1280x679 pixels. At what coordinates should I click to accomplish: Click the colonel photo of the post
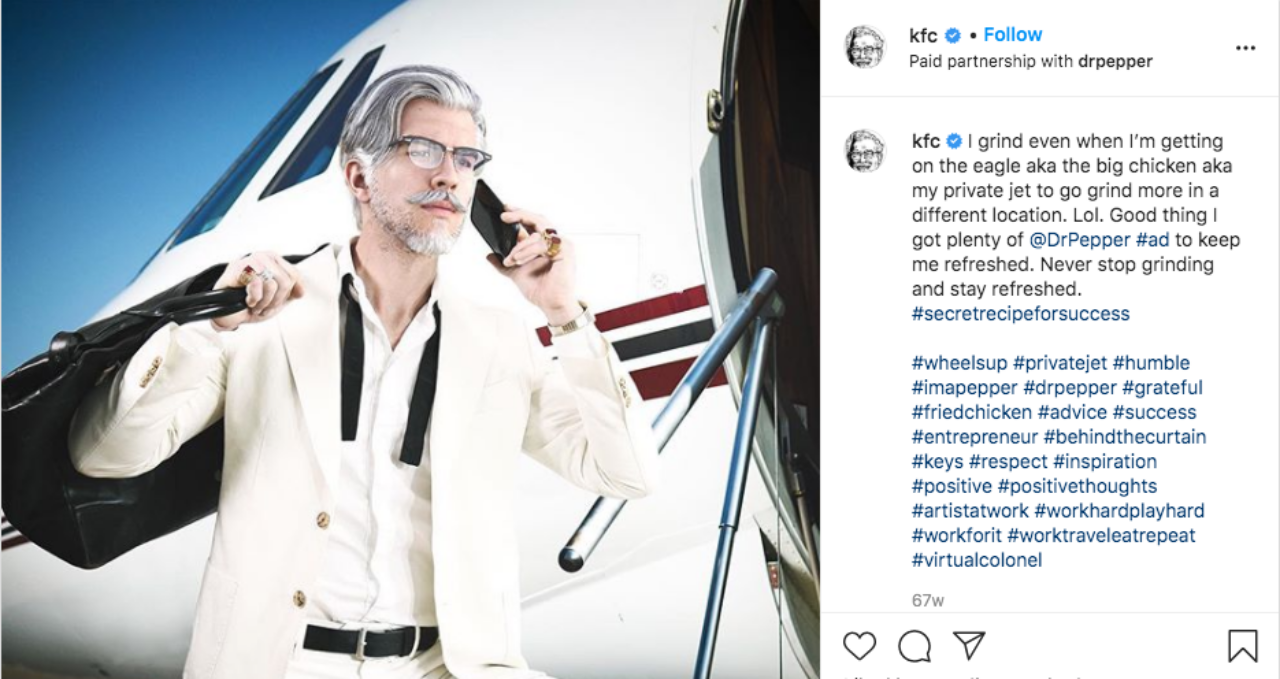pyautogui.click(x=410, y=340)
